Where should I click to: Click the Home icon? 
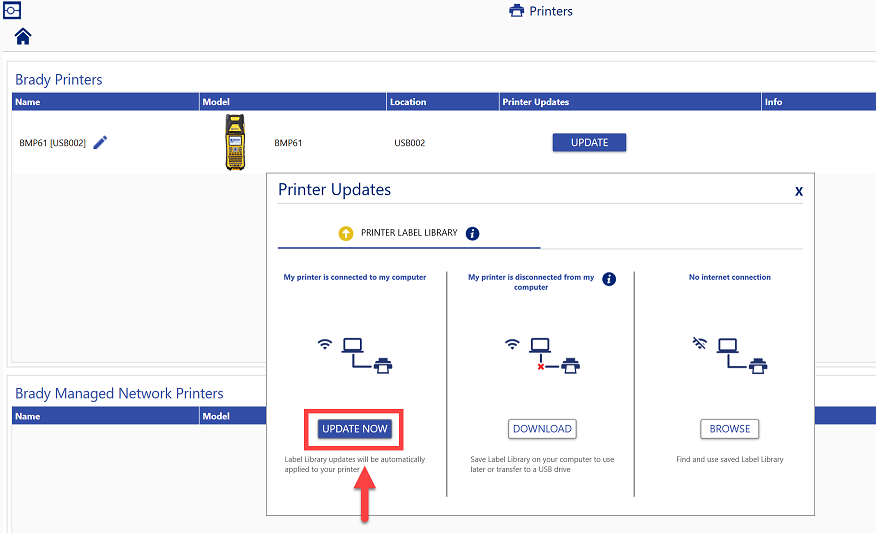[x=22, y=37]
